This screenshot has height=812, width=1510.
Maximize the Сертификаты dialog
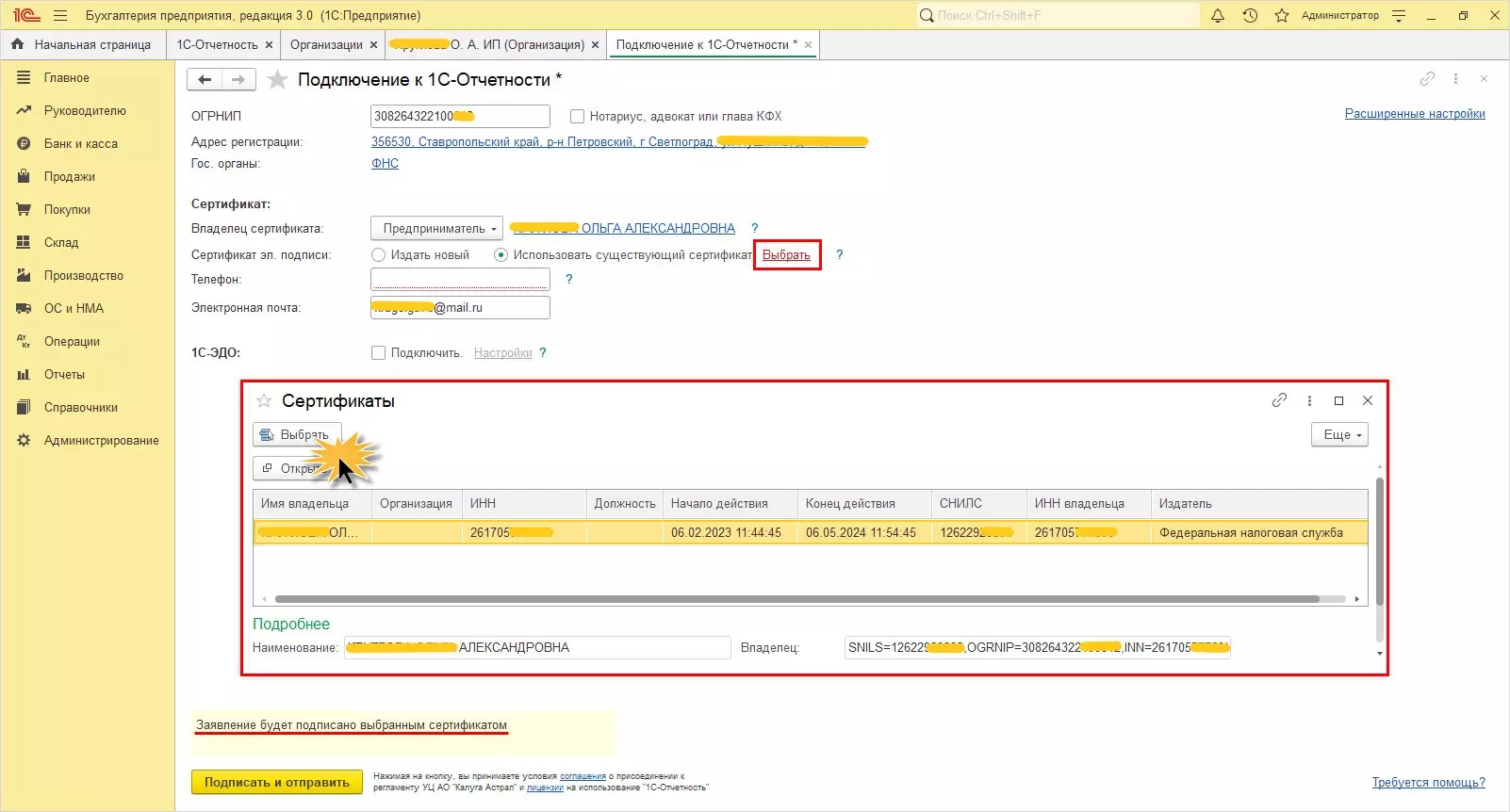(1338, 400)
